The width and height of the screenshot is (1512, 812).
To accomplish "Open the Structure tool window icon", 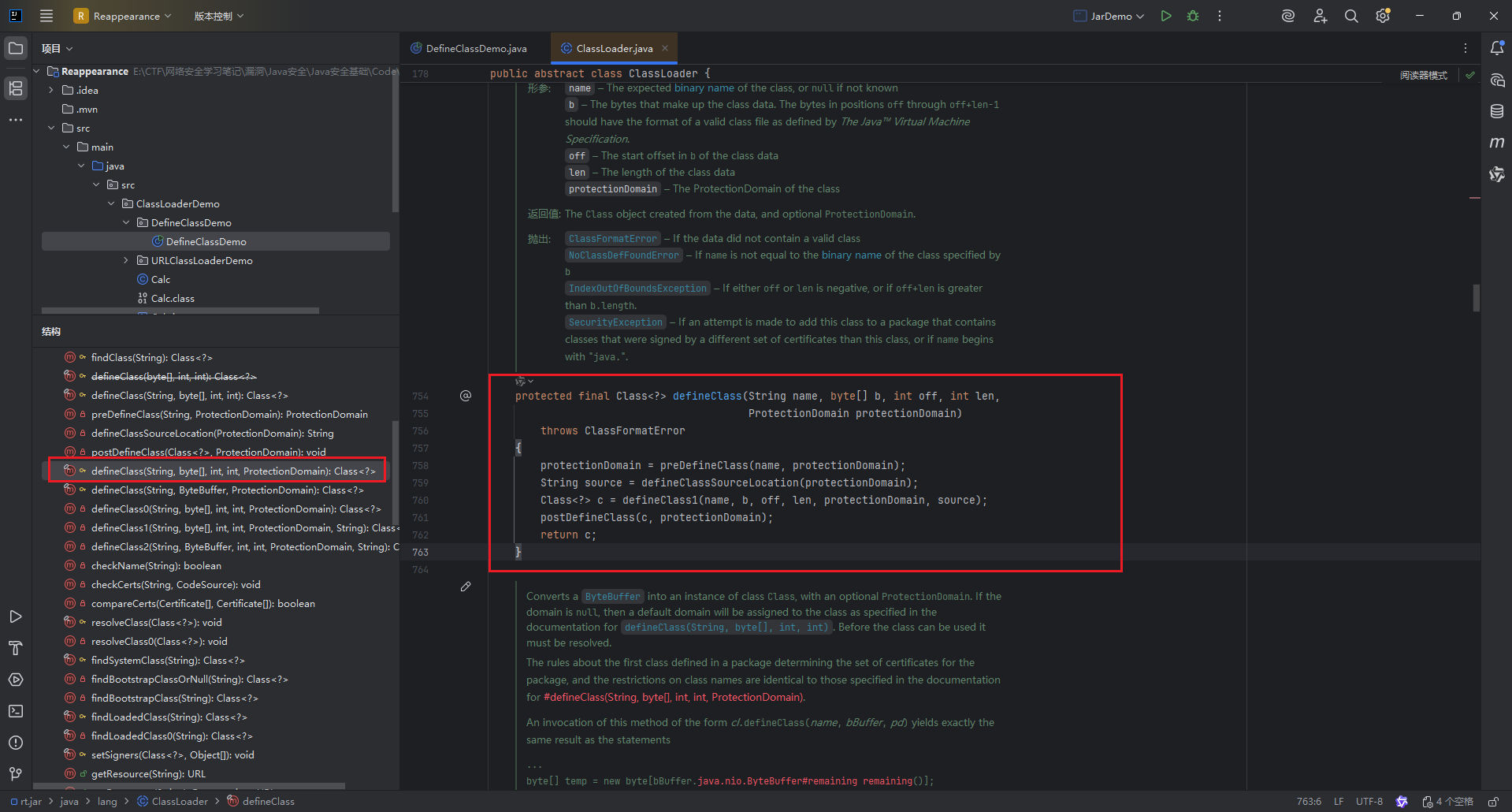I will [16, 88].
